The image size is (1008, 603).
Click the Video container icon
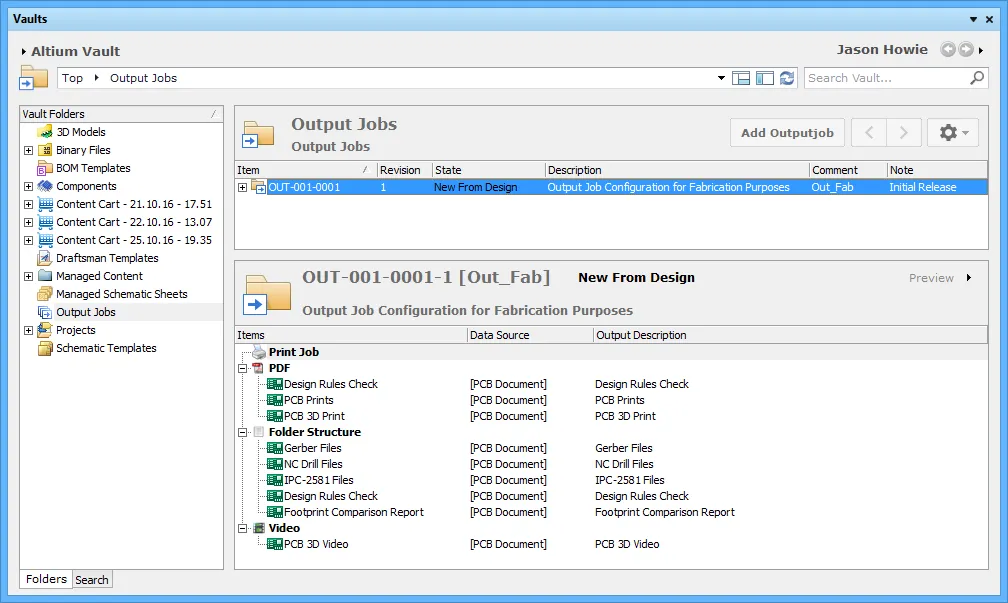point(258,528)
